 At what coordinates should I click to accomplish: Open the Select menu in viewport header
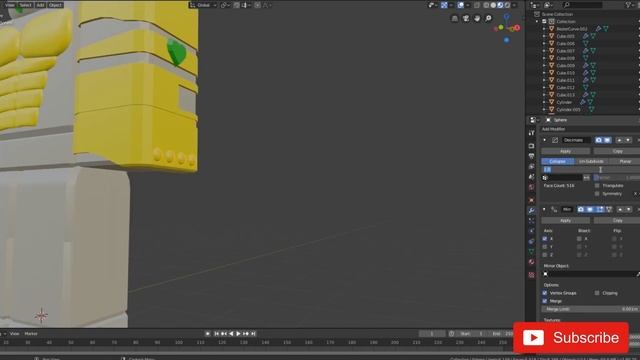coord(25,5)
